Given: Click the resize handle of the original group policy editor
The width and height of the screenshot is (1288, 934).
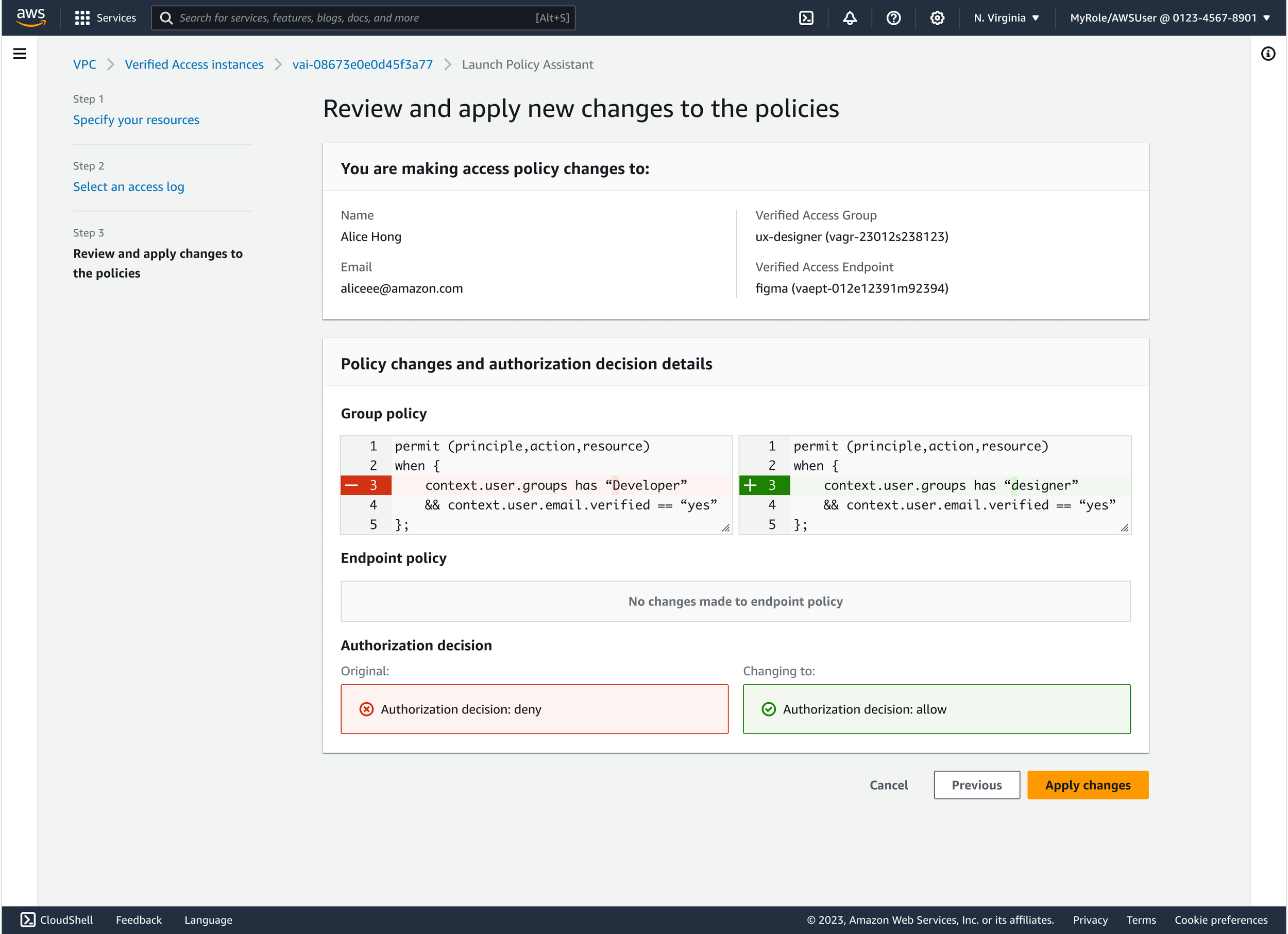Looking at the screenshot, I should [x=725, y=528].
